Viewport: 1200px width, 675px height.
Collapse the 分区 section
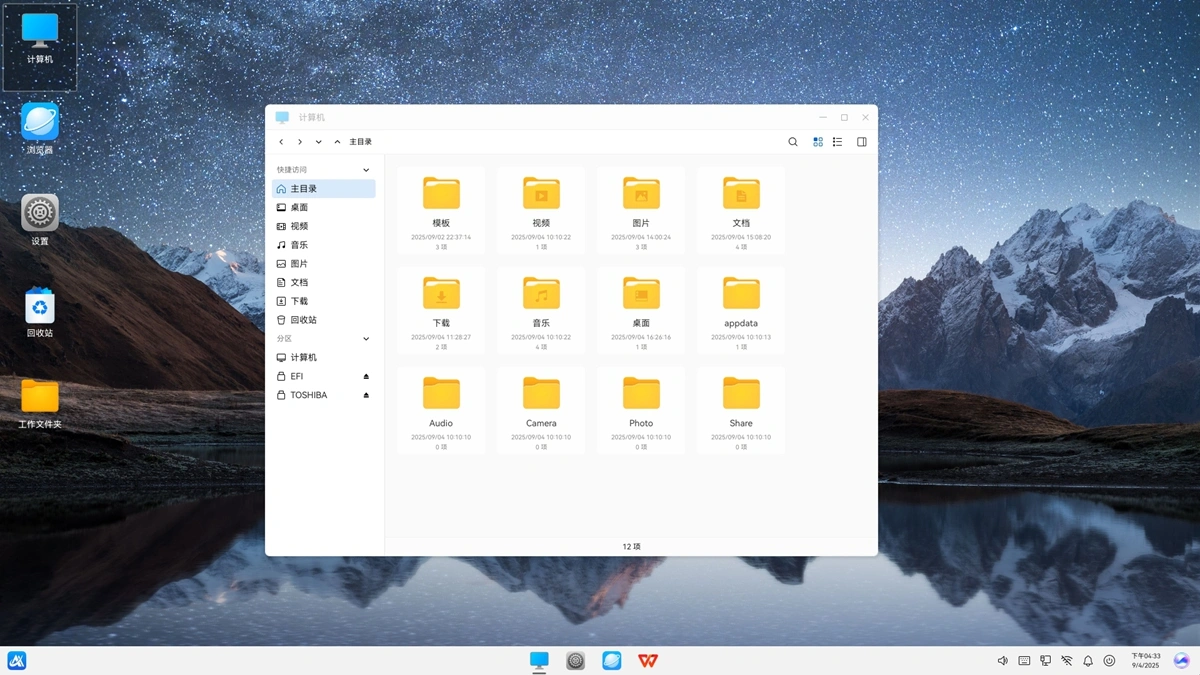pos(366,339)
